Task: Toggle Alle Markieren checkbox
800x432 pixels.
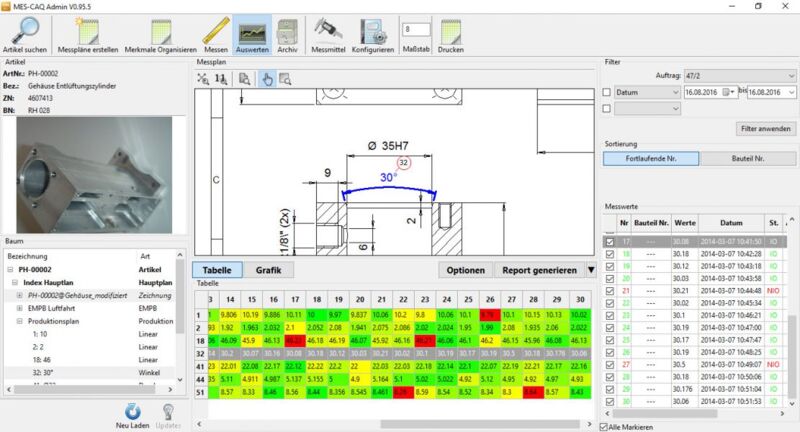Action: (x=604, y=427)
